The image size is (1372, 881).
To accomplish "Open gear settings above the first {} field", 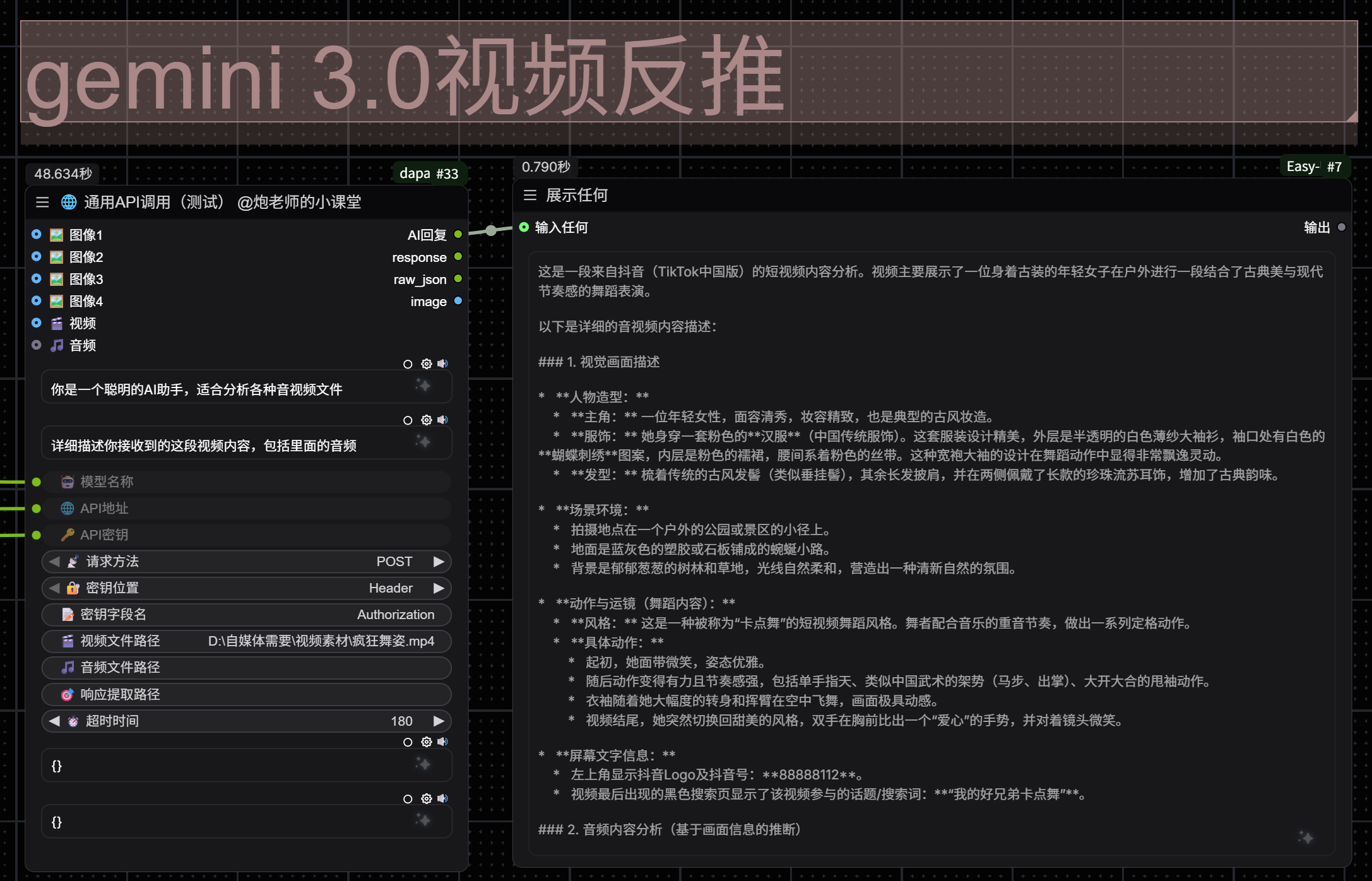I will click(x=427, y=742).
